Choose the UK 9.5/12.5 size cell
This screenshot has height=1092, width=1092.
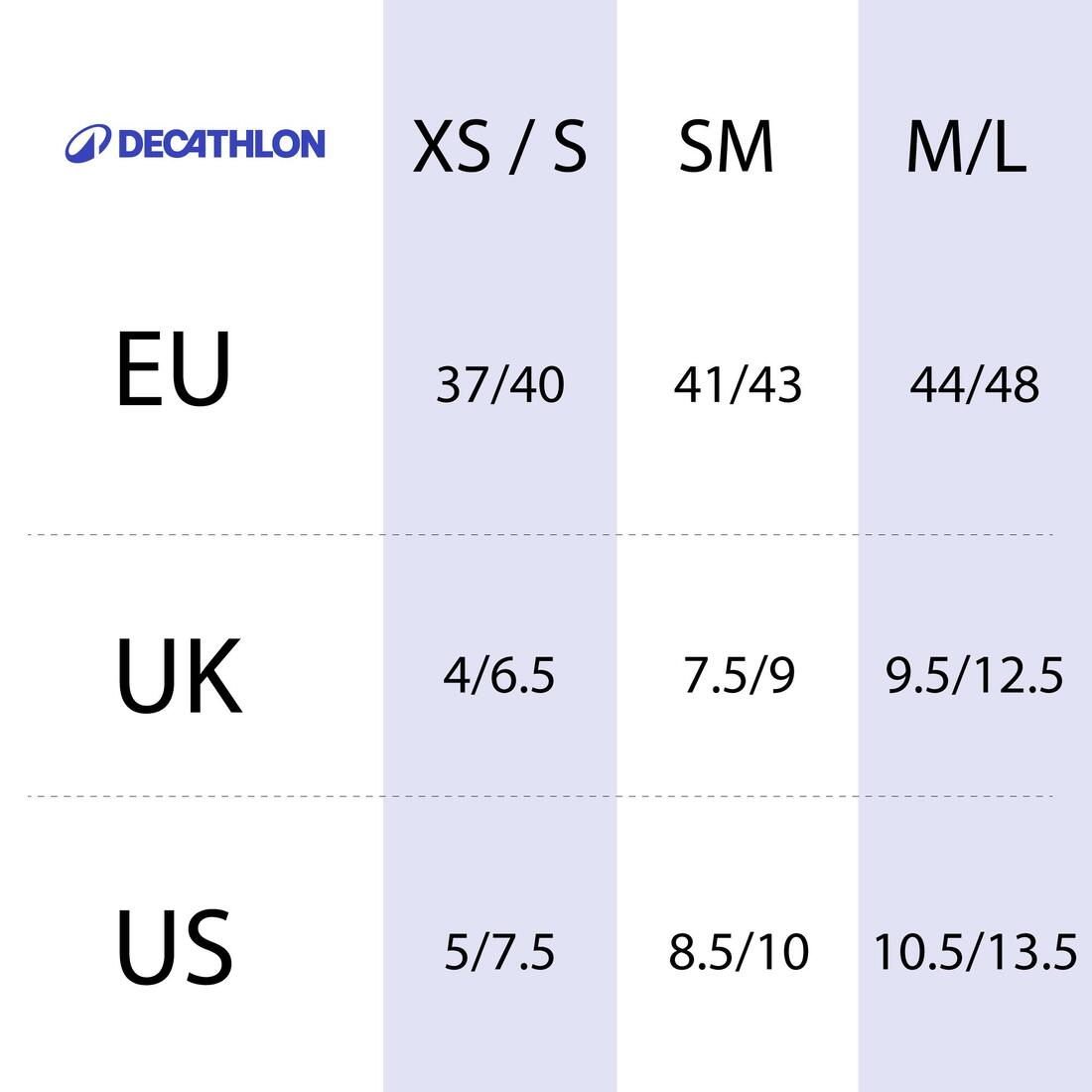click(974, 676)
